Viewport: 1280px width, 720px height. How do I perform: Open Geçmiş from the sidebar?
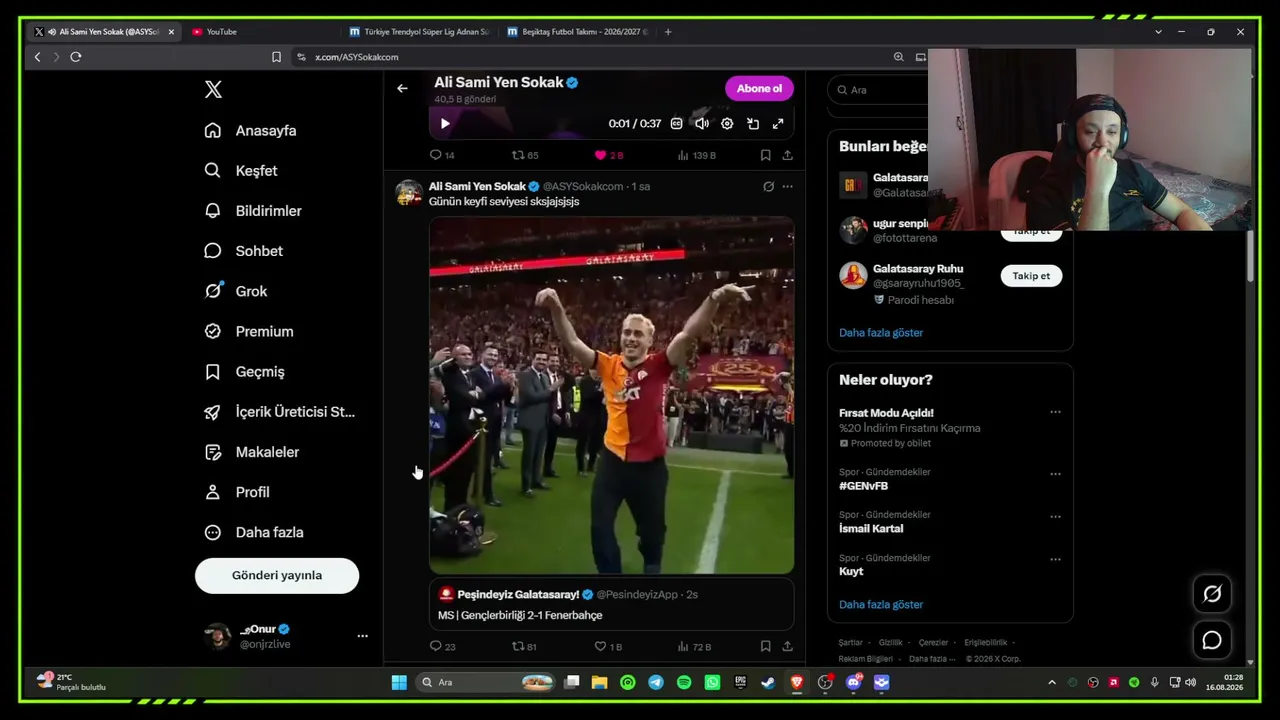[x=245, y=371]
